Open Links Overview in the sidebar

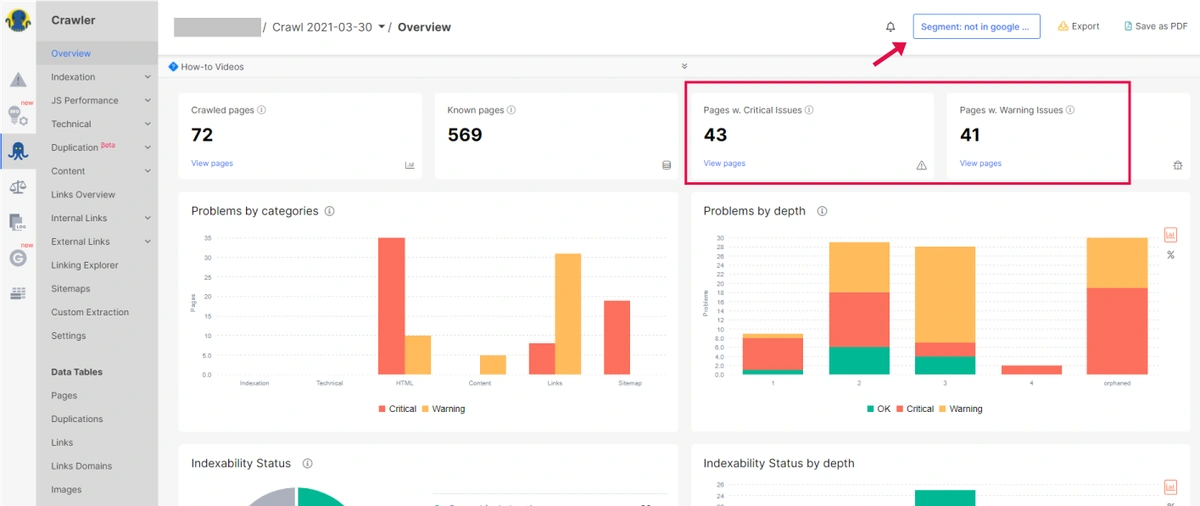click(x=83, y=195)
